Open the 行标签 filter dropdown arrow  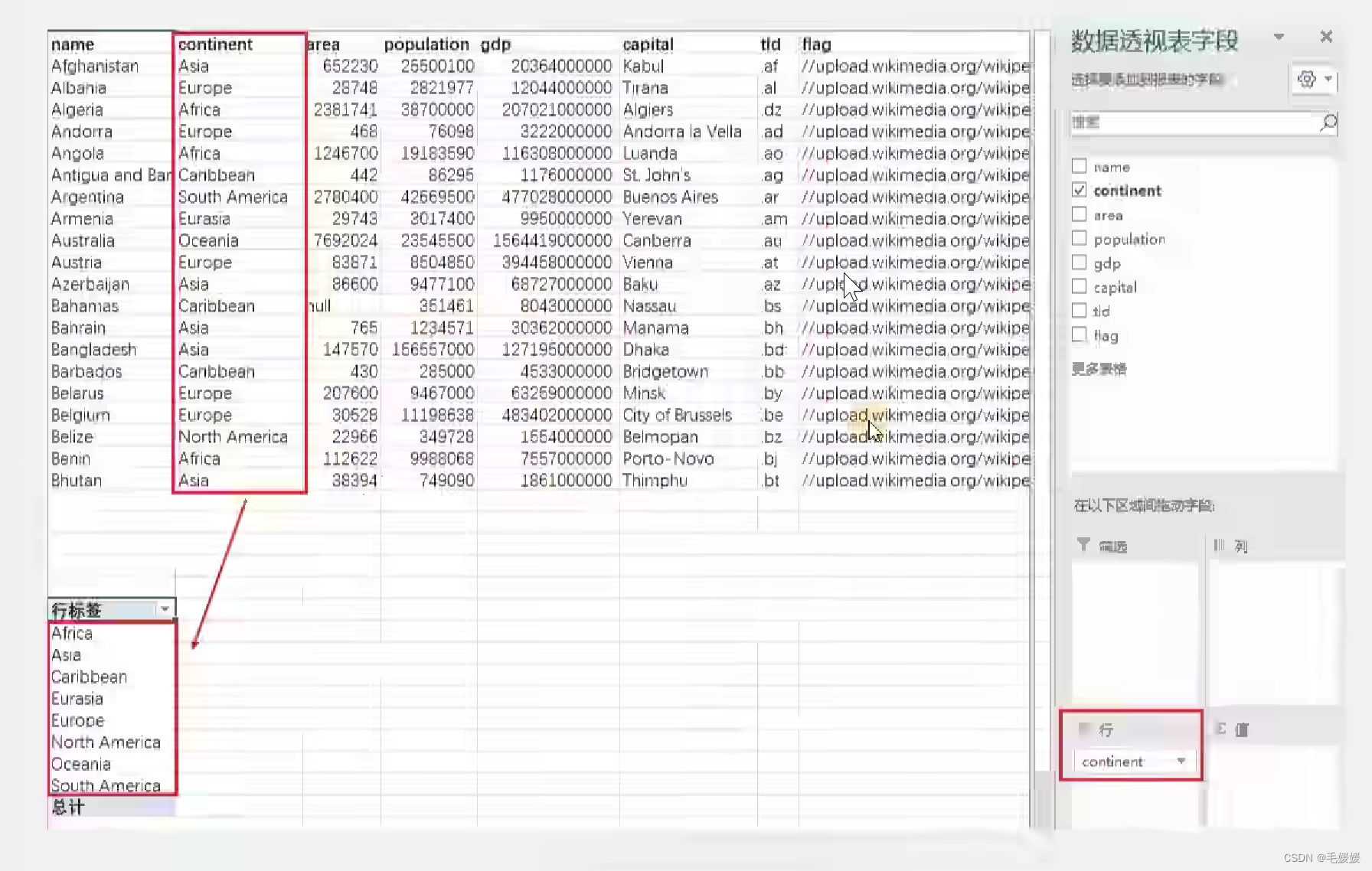165,609
